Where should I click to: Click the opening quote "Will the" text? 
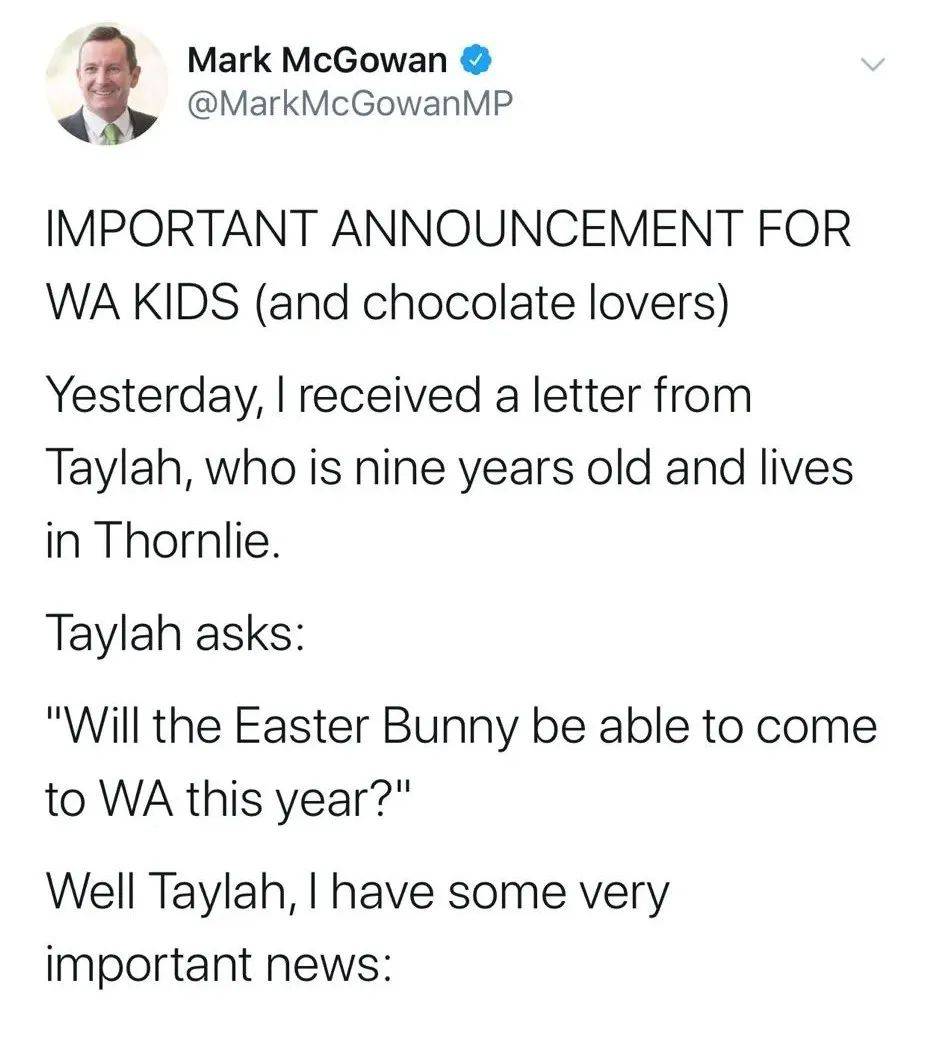coord(134,726)
